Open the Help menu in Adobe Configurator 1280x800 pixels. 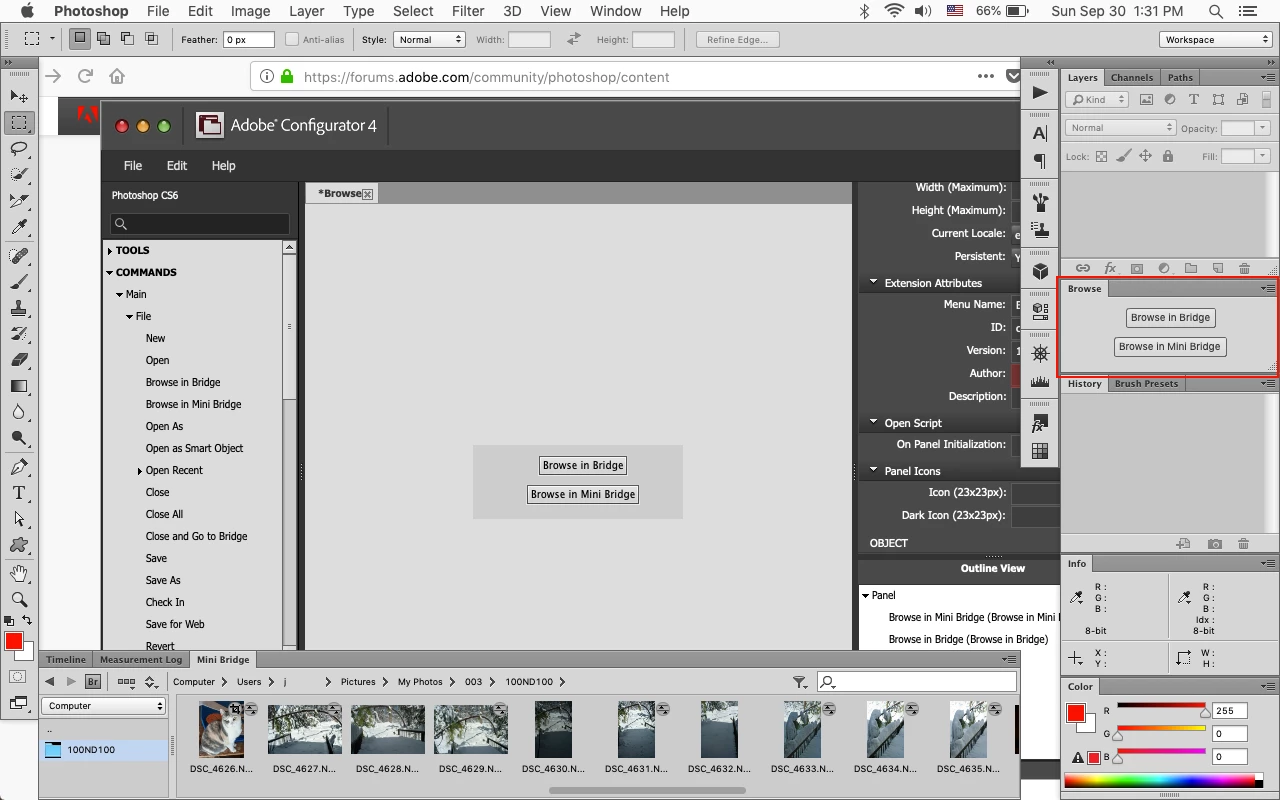tap(223, 166)
